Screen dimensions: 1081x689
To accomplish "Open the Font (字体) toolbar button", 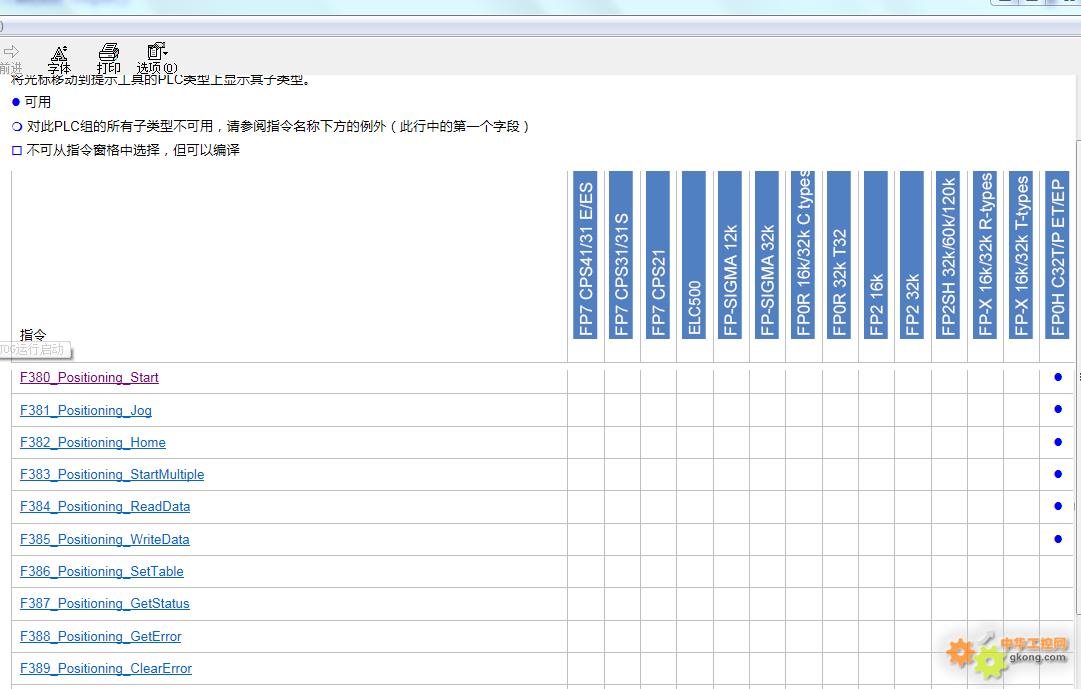I will coord(59,59).
